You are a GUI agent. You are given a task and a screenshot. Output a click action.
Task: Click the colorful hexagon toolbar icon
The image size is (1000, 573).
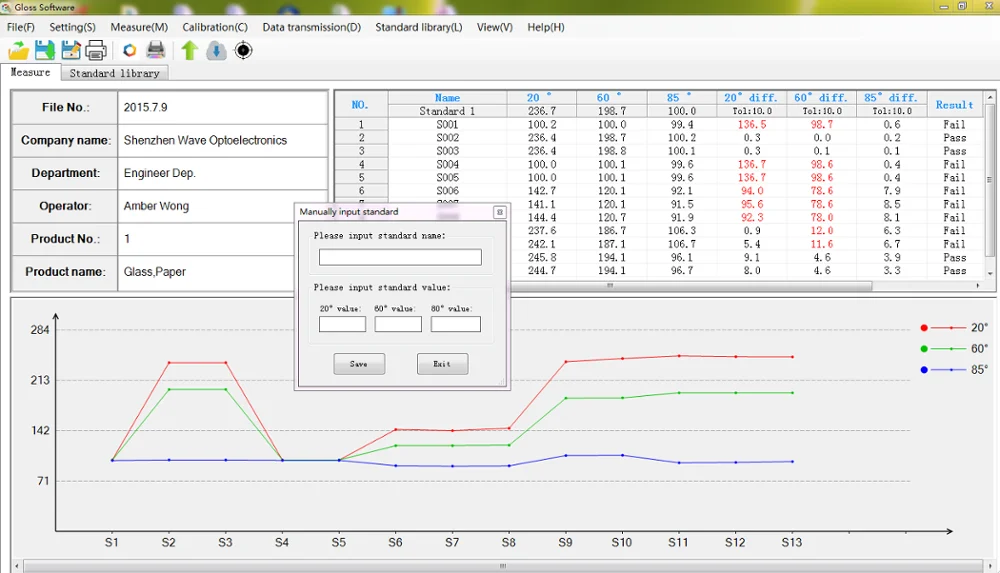tap(129, 50)
